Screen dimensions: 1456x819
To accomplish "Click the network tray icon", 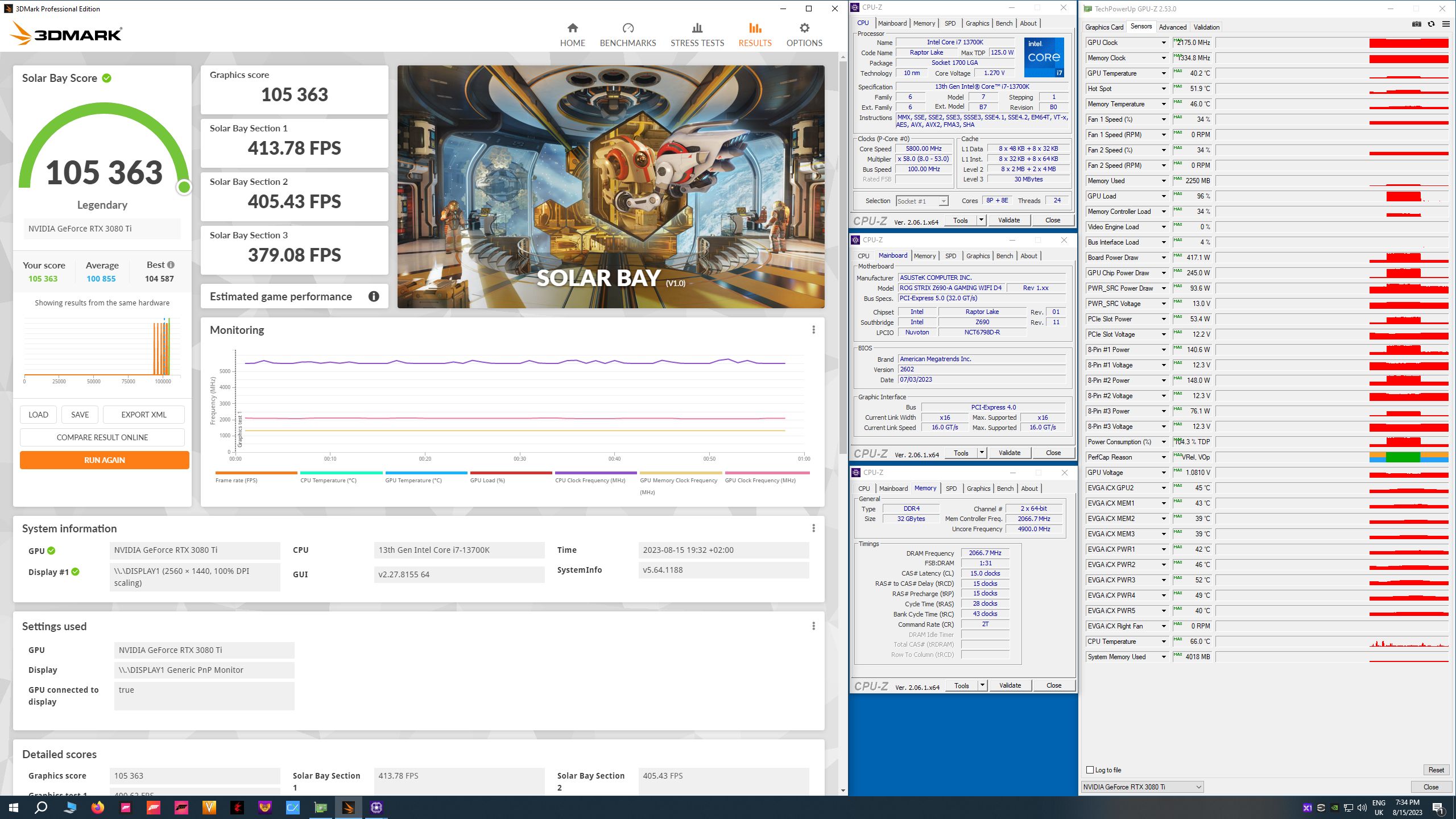I will (1348, 808).
